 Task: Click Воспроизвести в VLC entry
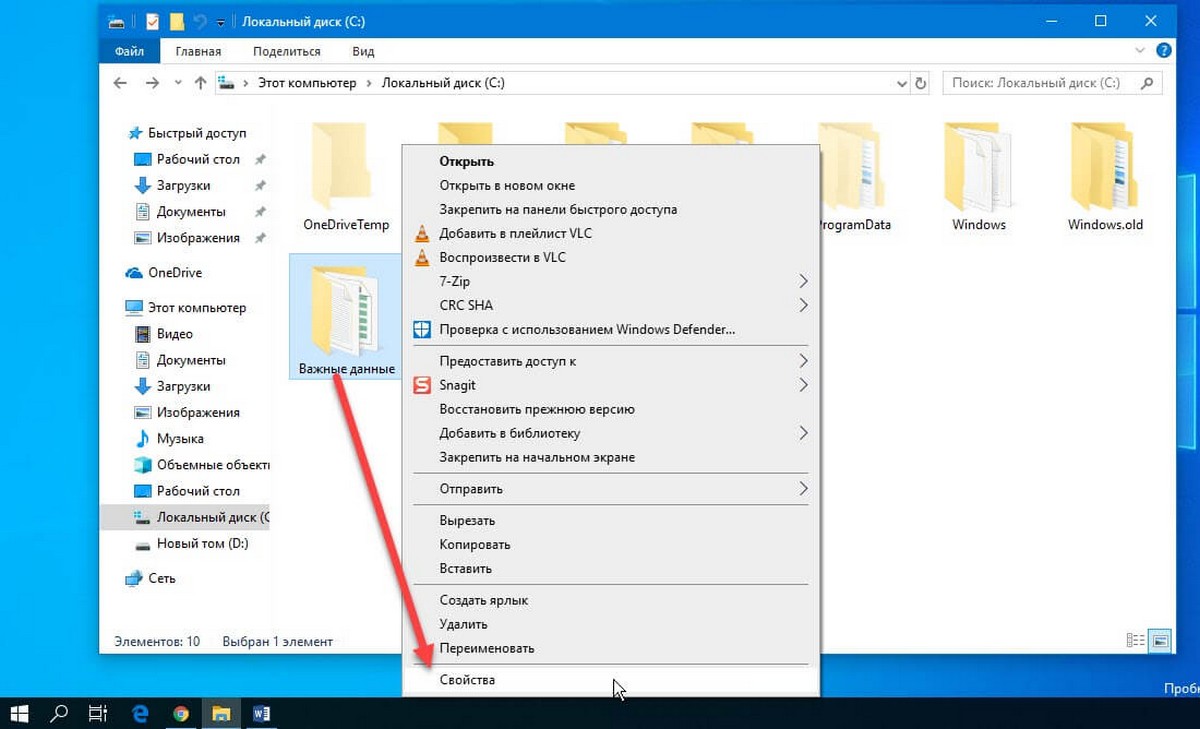click(610, 257)
